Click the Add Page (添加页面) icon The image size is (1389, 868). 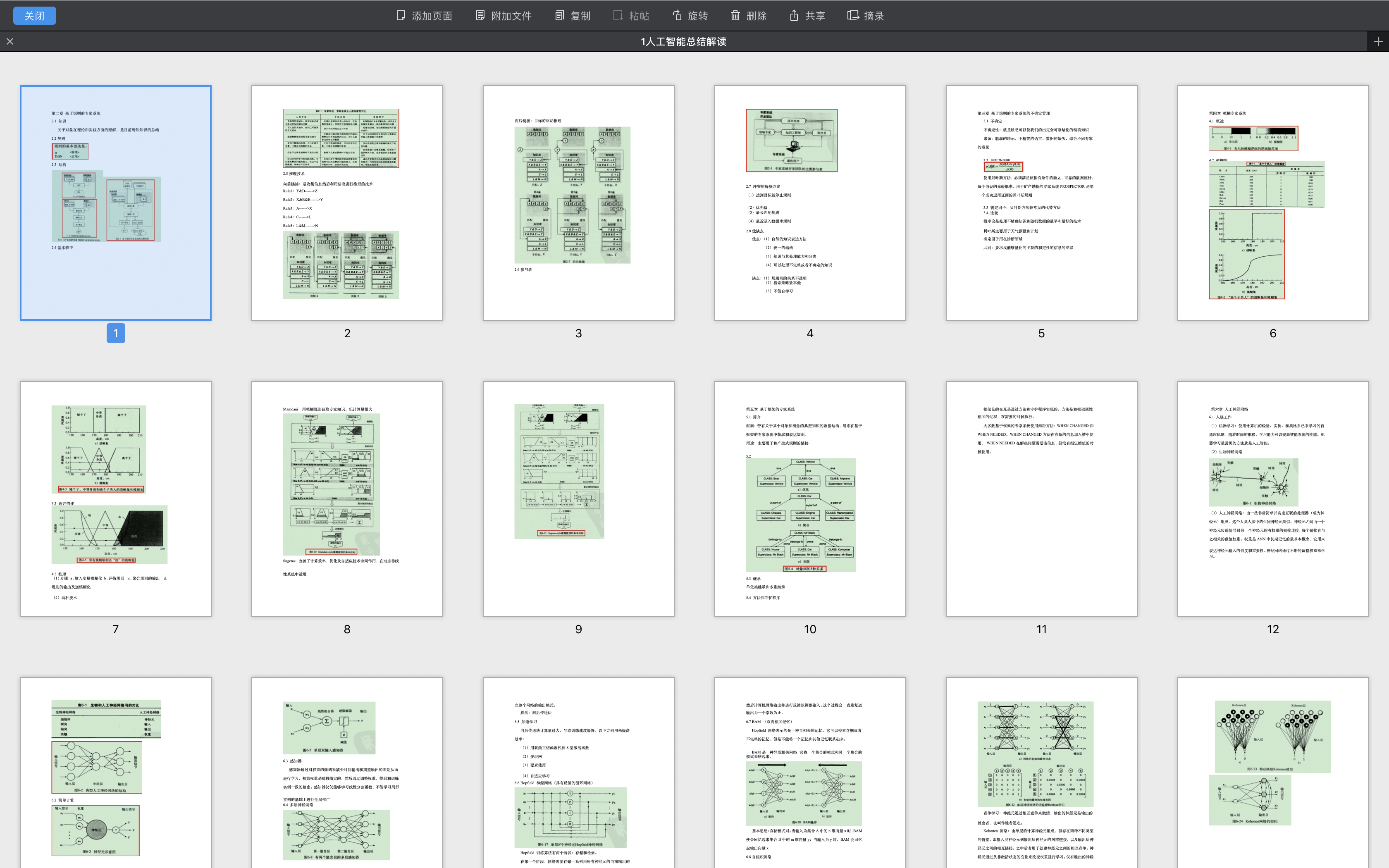(401, 16)
